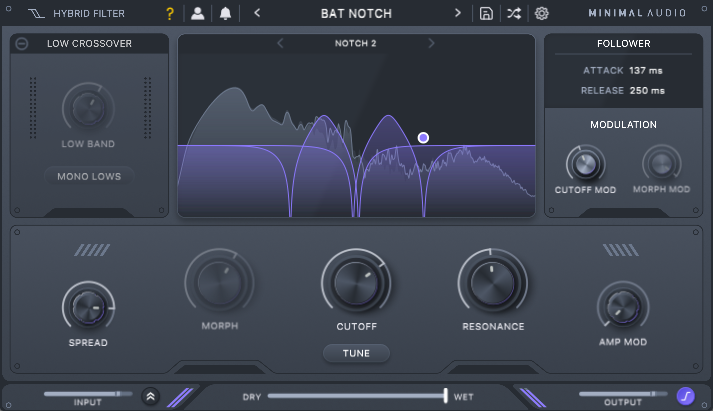This screenshot has height=411, width=713.
Task: Toggle the Low Crossover power button
Action: pyautogui.click(x=22, y=43)
